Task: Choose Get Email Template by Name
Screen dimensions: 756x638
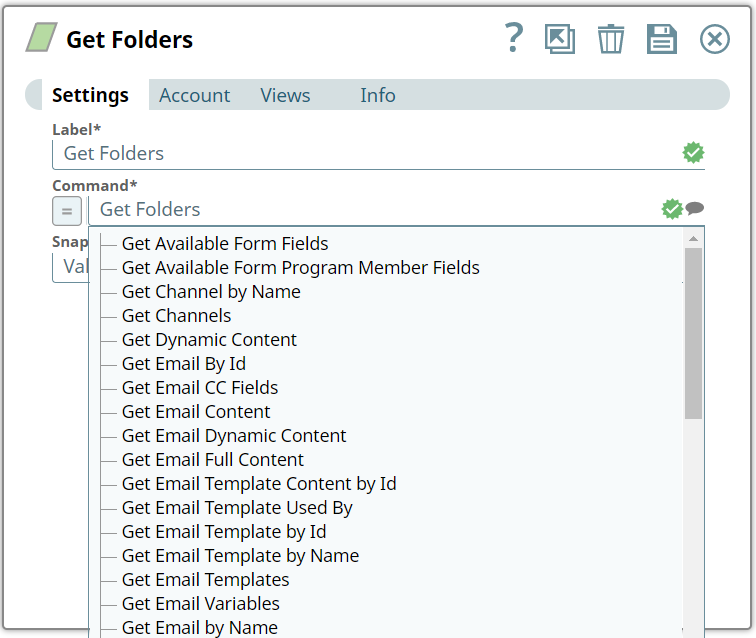Action: click(240, 556)
